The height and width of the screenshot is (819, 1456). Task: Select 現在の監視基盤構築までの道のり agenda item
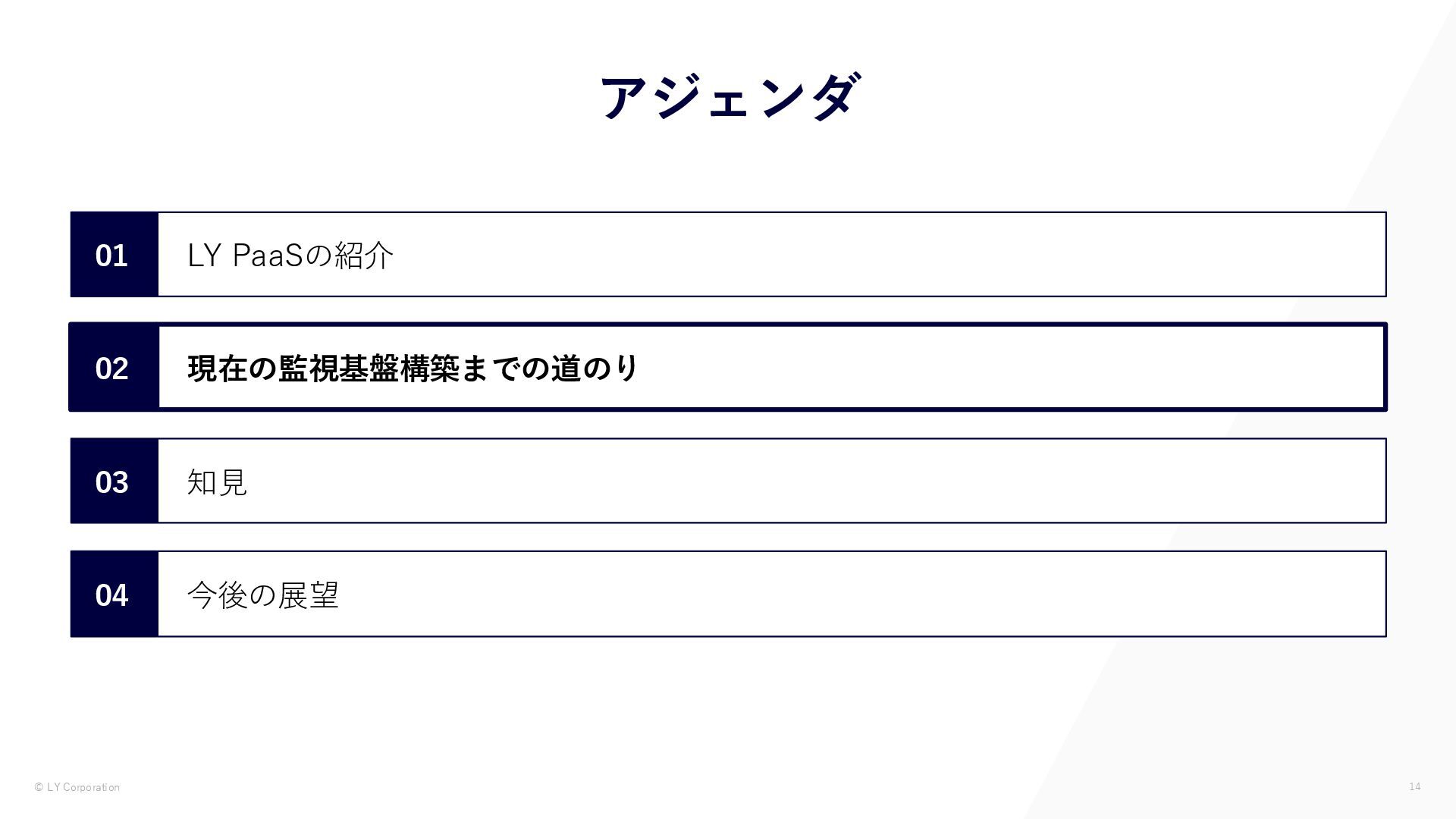(413, 369)
